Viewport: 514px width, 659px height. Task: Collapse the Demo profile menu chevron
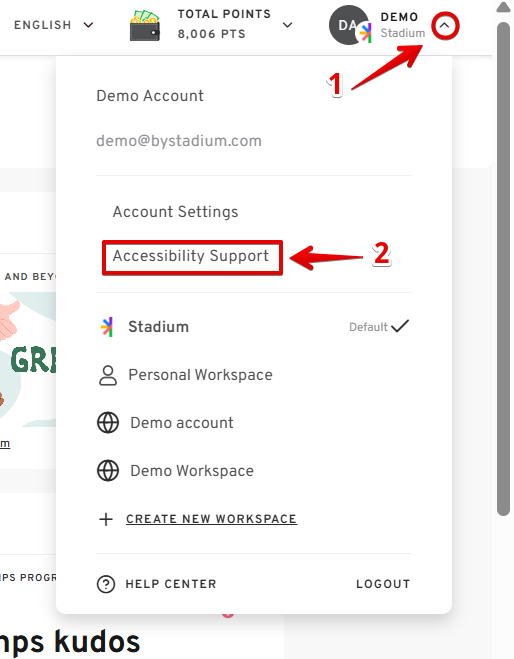pos(445,26)
